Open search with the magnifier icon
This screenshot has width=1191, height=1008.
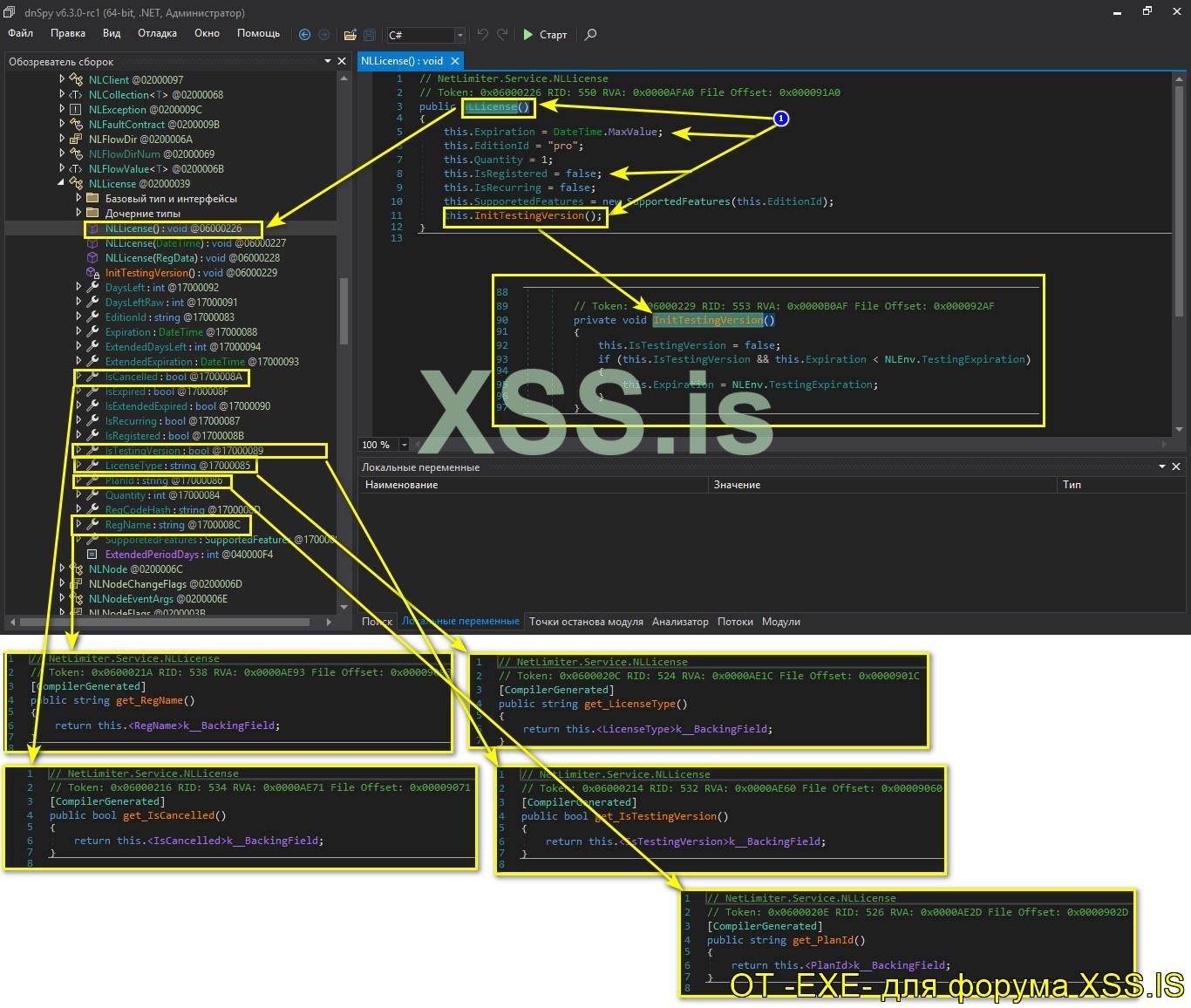[x=590, y=35]
